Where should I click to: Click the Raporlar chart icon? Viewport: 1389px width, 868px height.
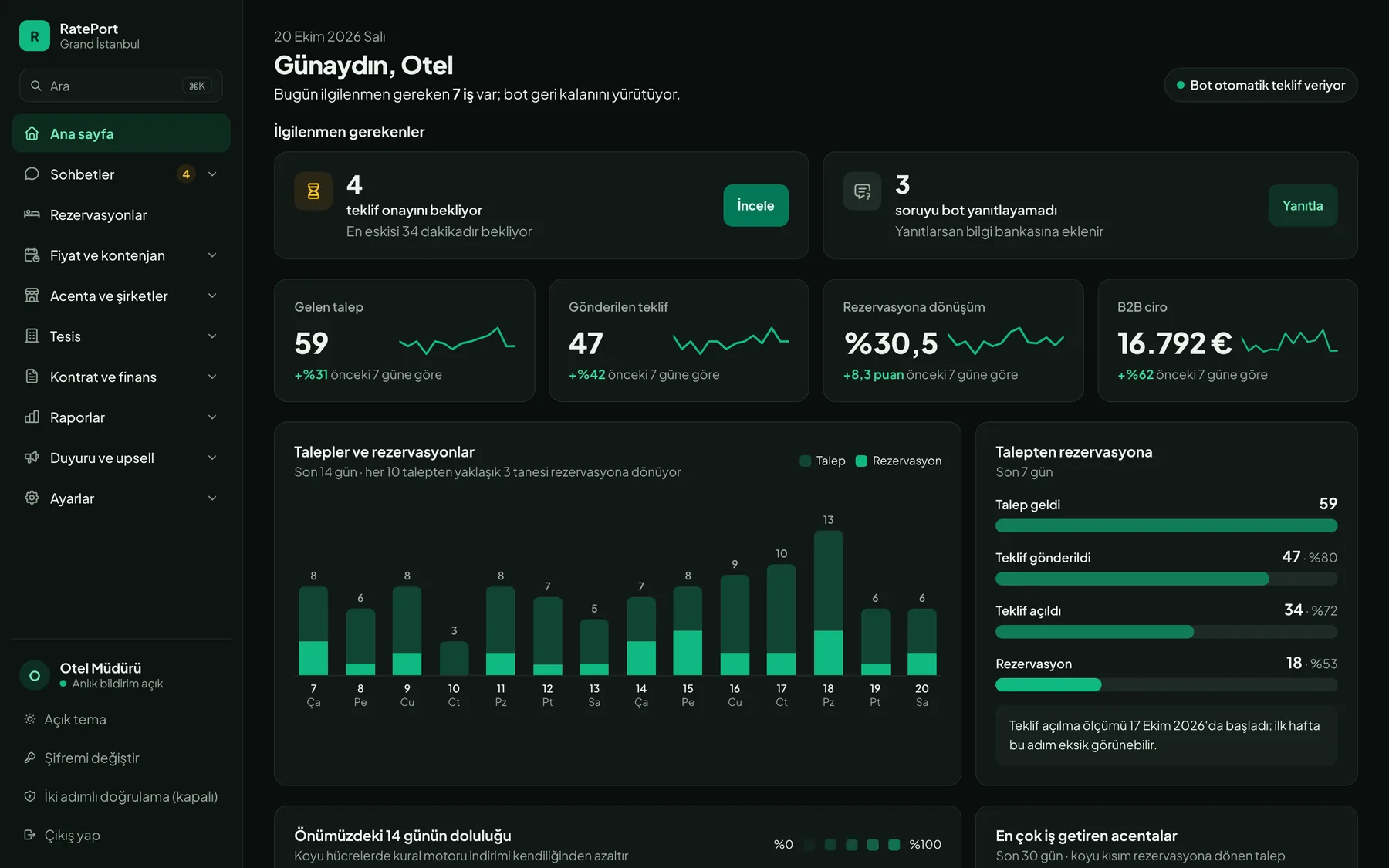(32, 417)
